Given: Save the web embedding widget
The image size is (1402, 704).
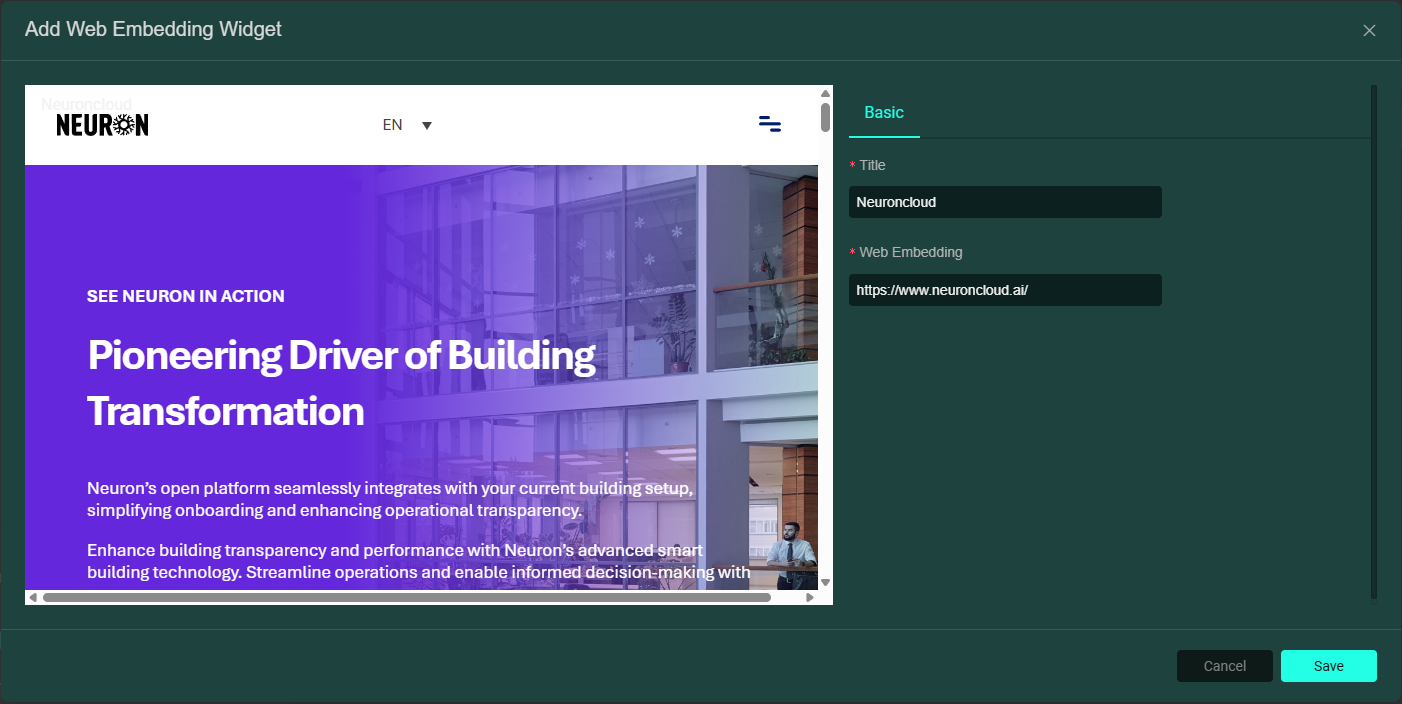Looking at the screenshot, I should 1328,666.
